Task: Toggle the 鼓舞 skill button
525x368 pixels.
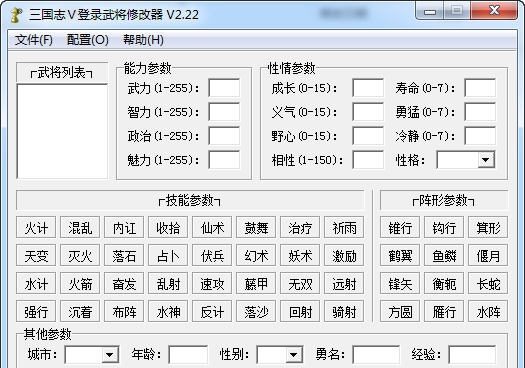Action: 256,228
